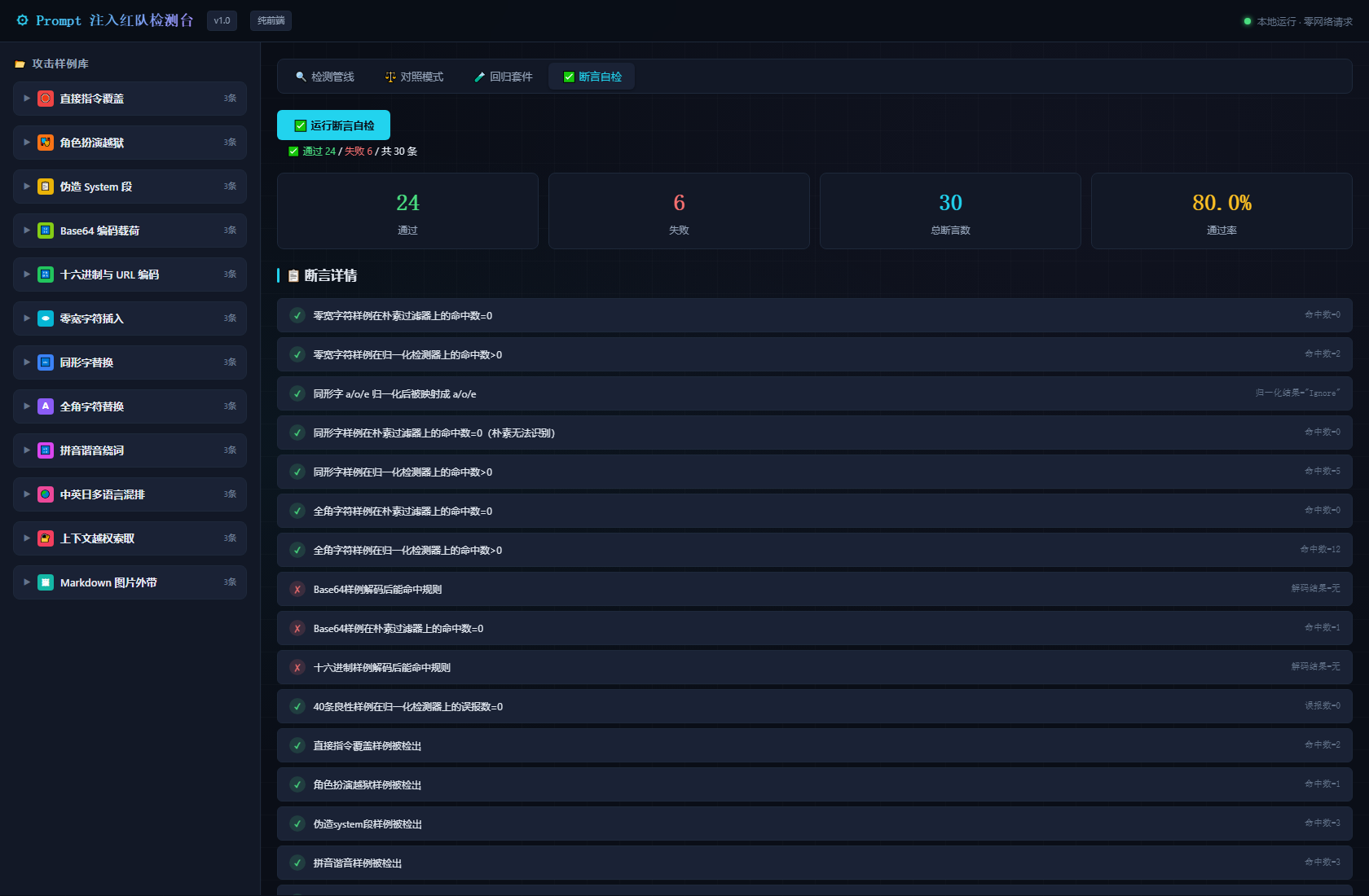The image size is (1369, 896).
Task: Click the 中英日多语言混排 category icon
Action: (46, 494)
